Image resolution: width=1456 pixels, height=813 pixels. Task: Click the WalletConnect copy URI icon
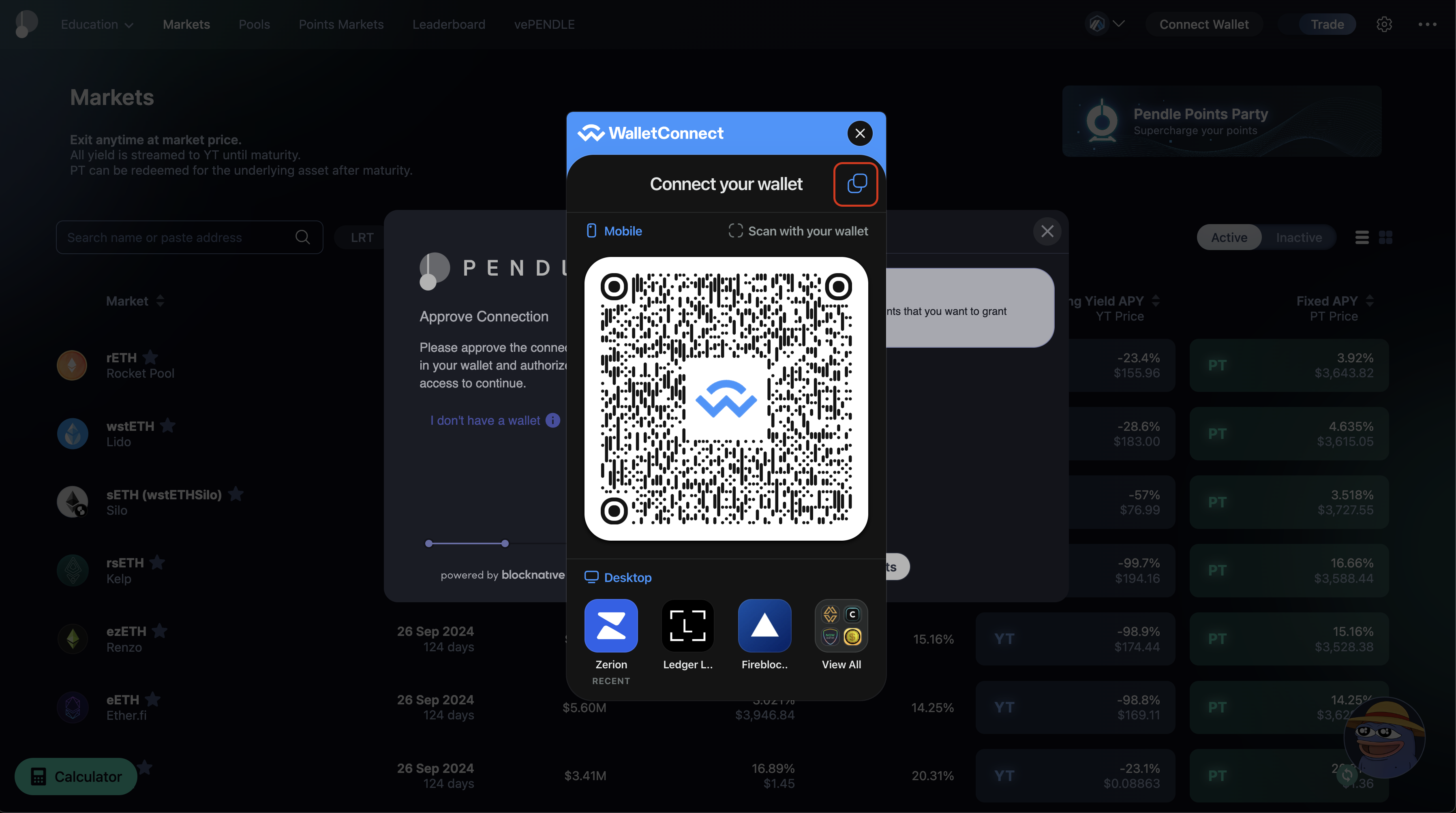[855, 183]
